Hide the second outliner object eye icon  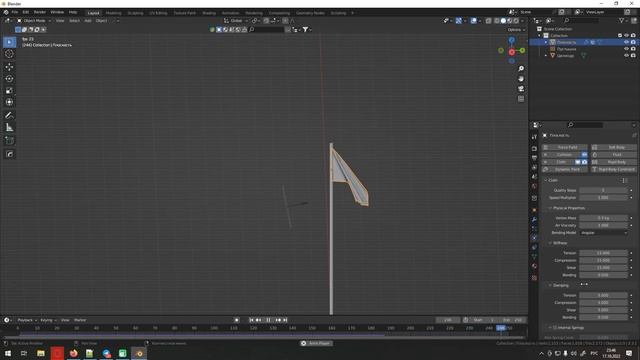coord(626,49)
